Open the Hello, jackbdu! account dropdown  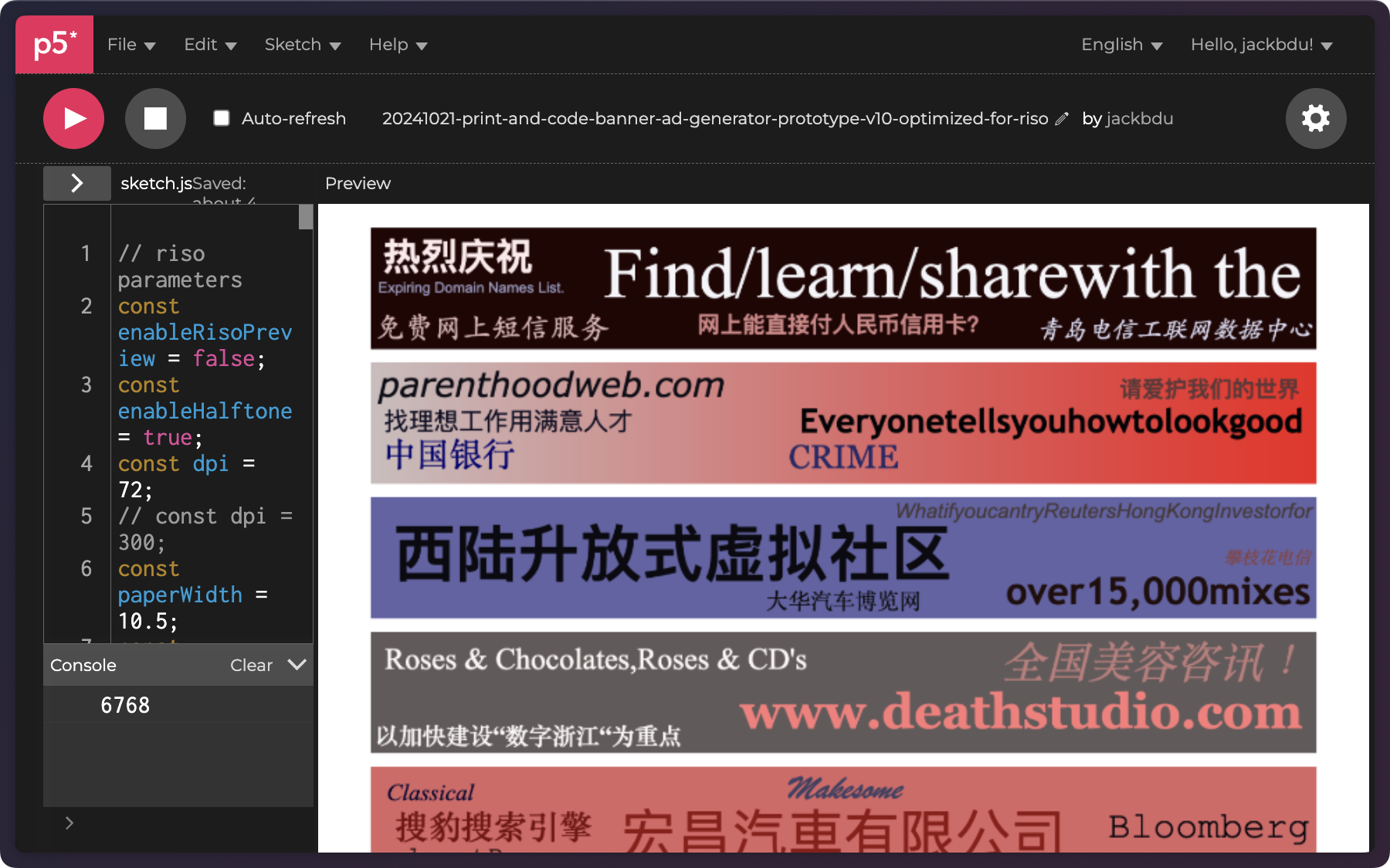pos(1260,45)
